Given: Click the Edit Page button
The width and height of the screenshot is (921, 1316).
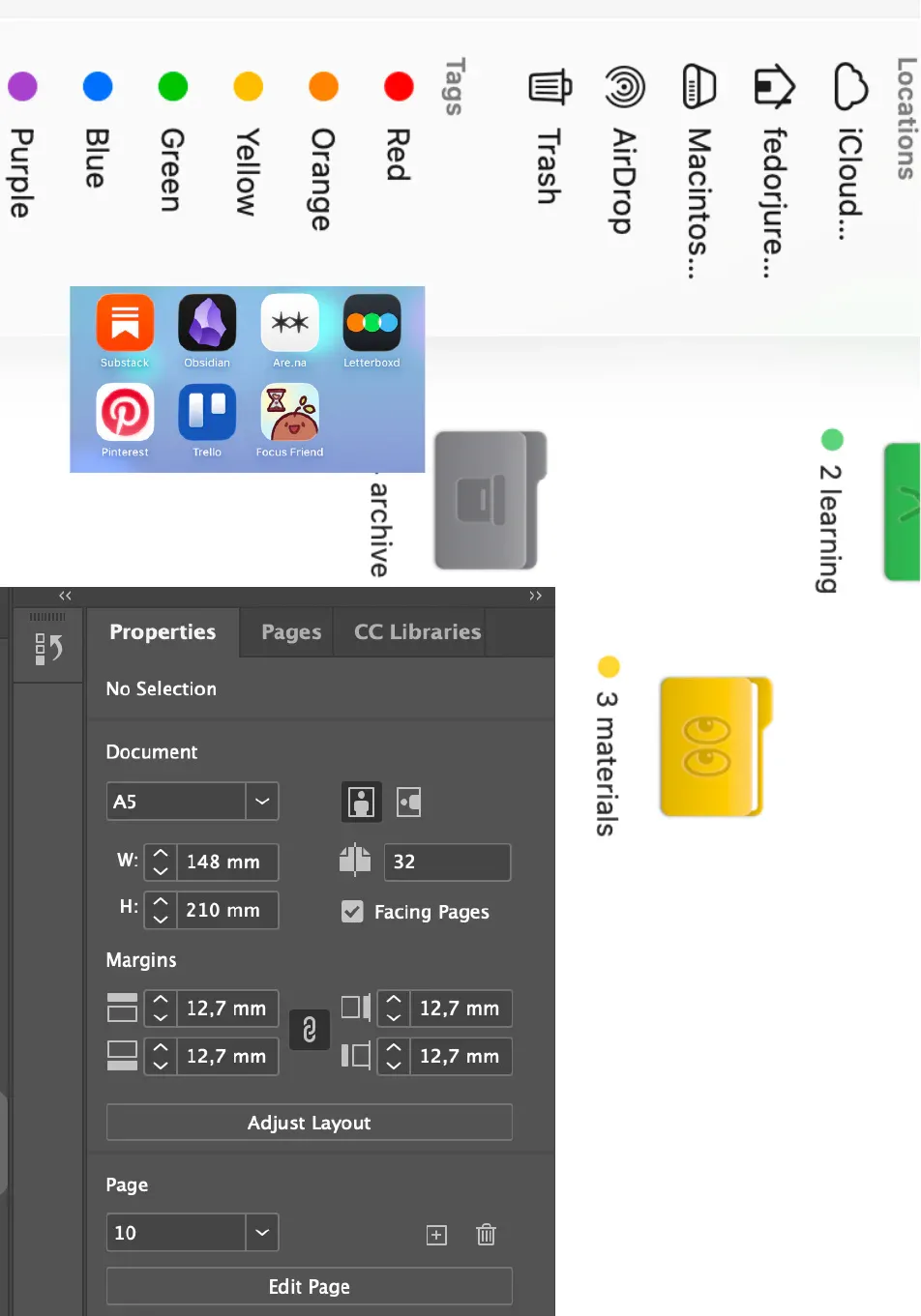Looking at the screenshot, I should [310, 1287].
